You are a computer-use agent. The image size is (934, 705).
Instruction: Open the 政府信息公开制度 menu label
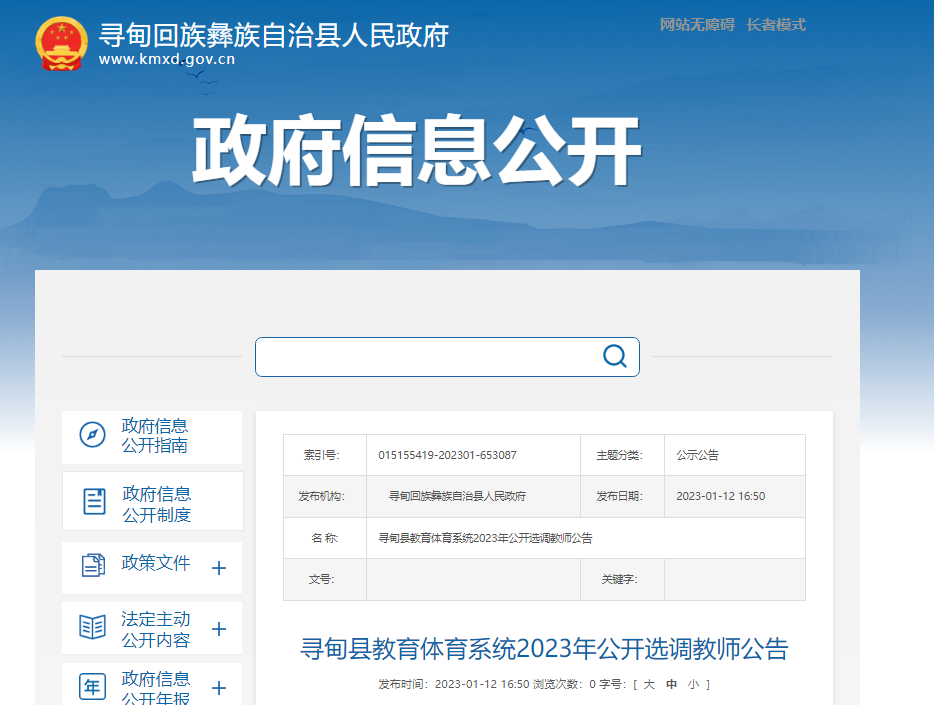[x=156, y=504]
